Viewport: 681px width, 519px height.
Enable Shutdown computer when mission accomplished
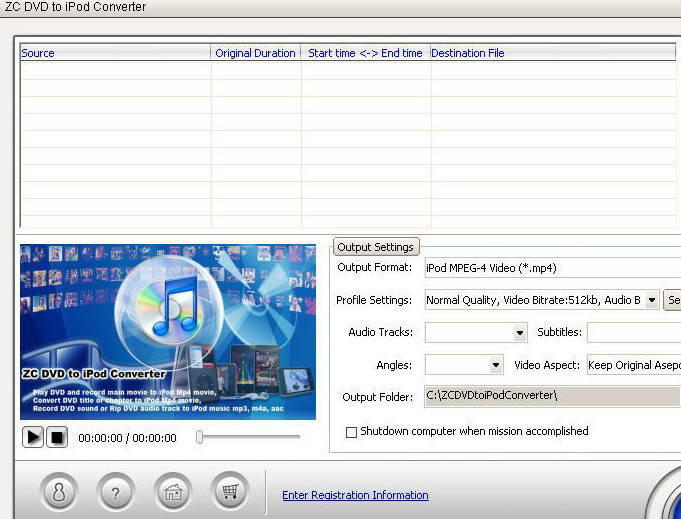pyautogui.click(x=351, y=432)
